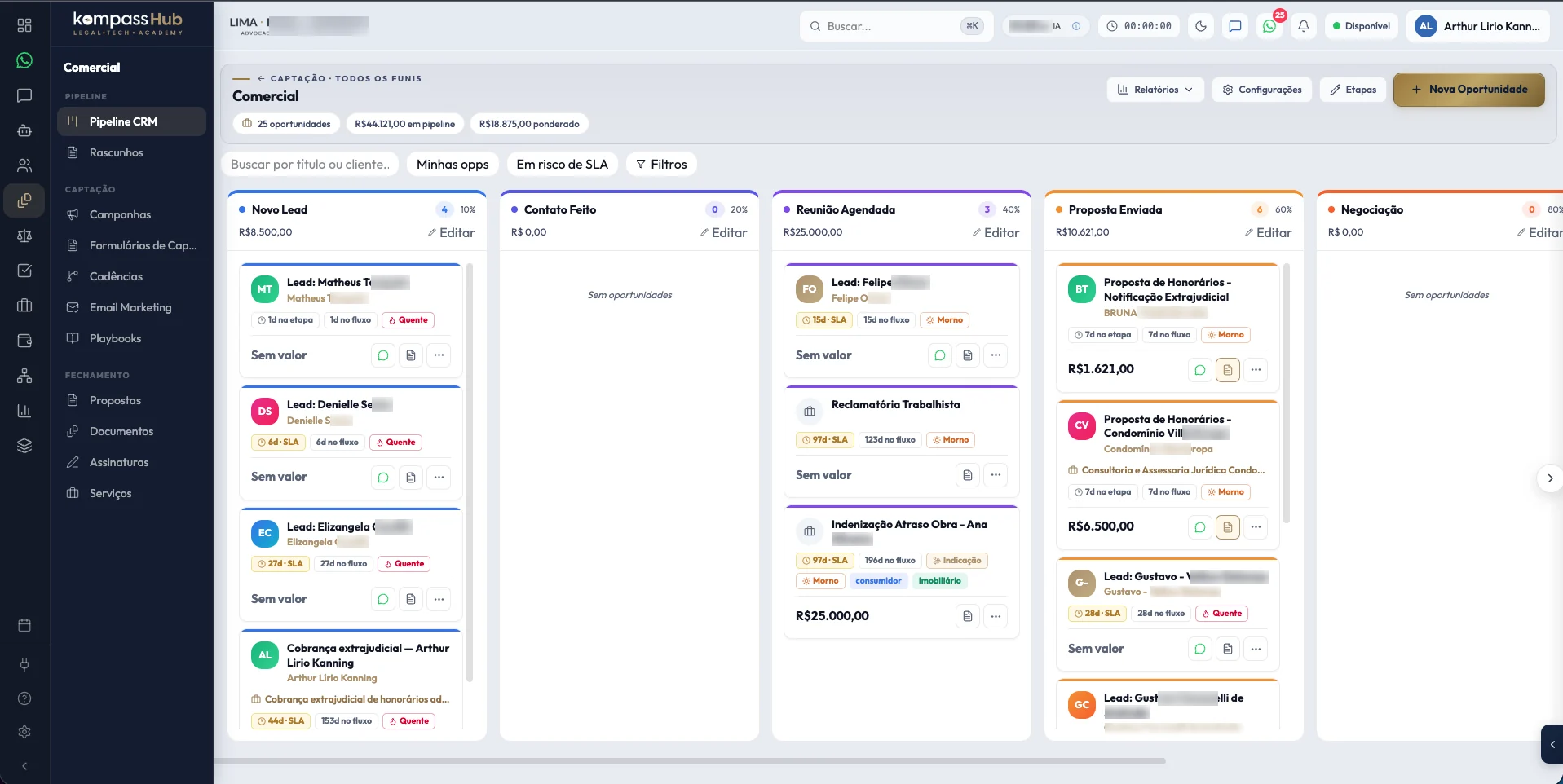
Task: Click the Etapas button
Action: (1353, 90)
